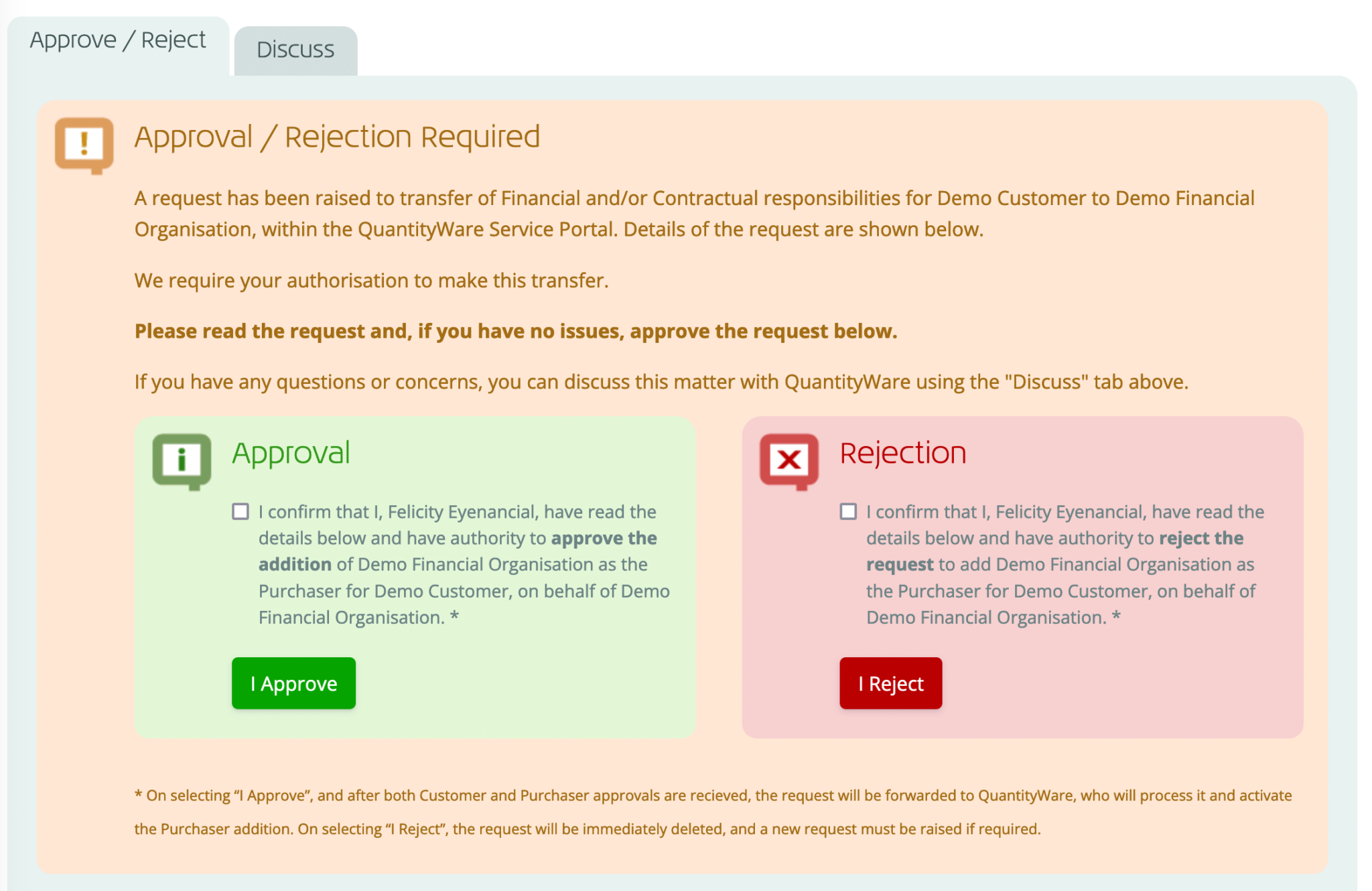Click the bold 'Please read the request' sentence
Screen dimensions: 1372x891
click(x=515, y=332)
